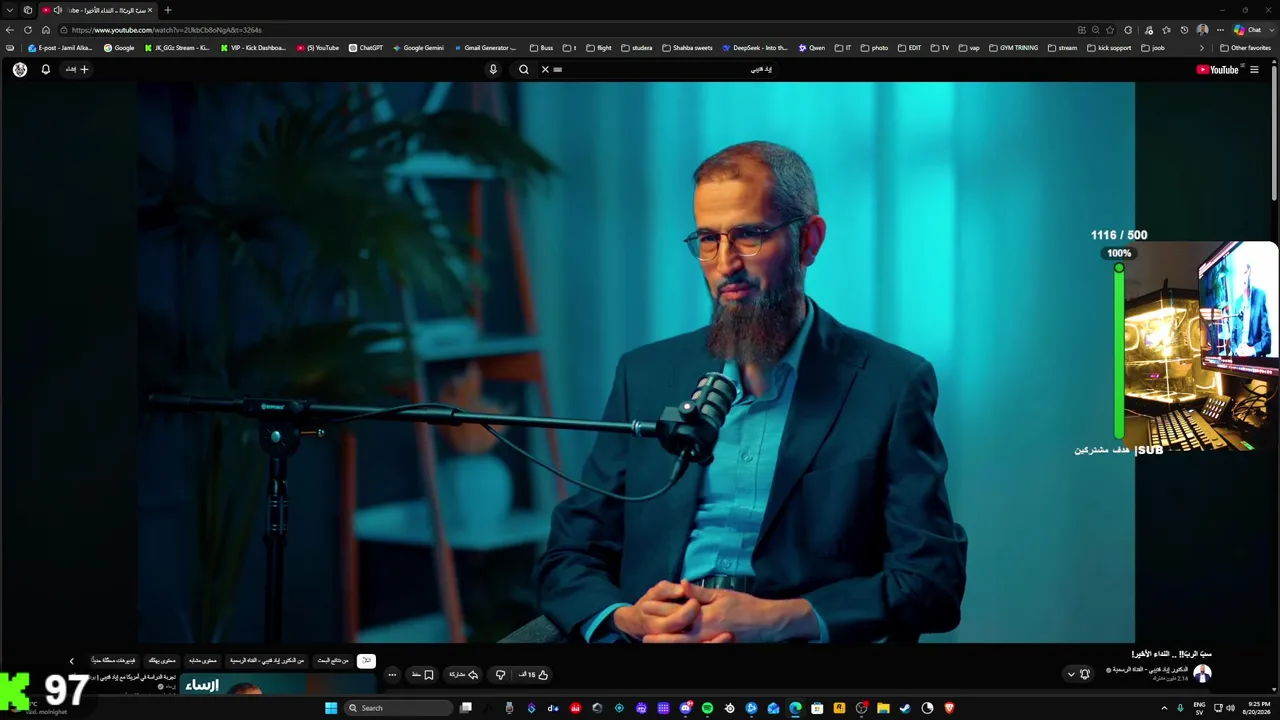Image resolution: width=1280 pixels, height=720 pixels.
Task: Expand the GYM TRINING bookmarks folder
Action: tap(1013, 48)
